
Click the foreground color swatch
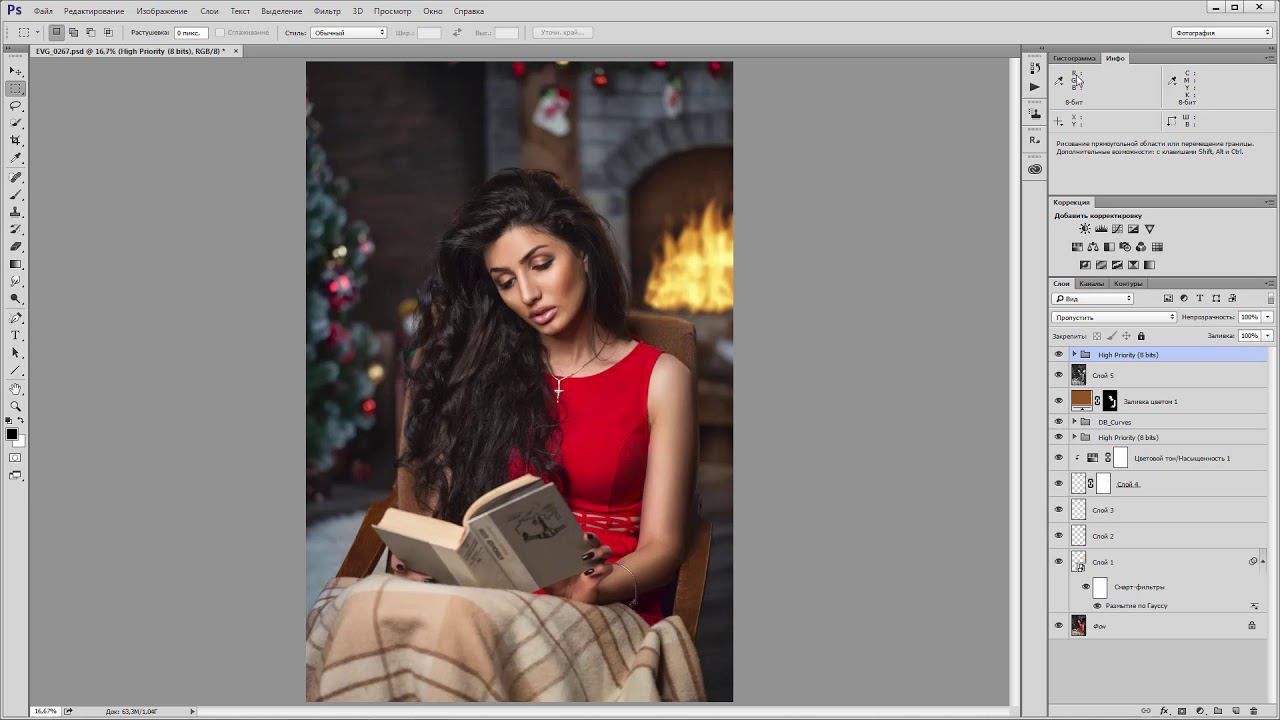[12, 433]
